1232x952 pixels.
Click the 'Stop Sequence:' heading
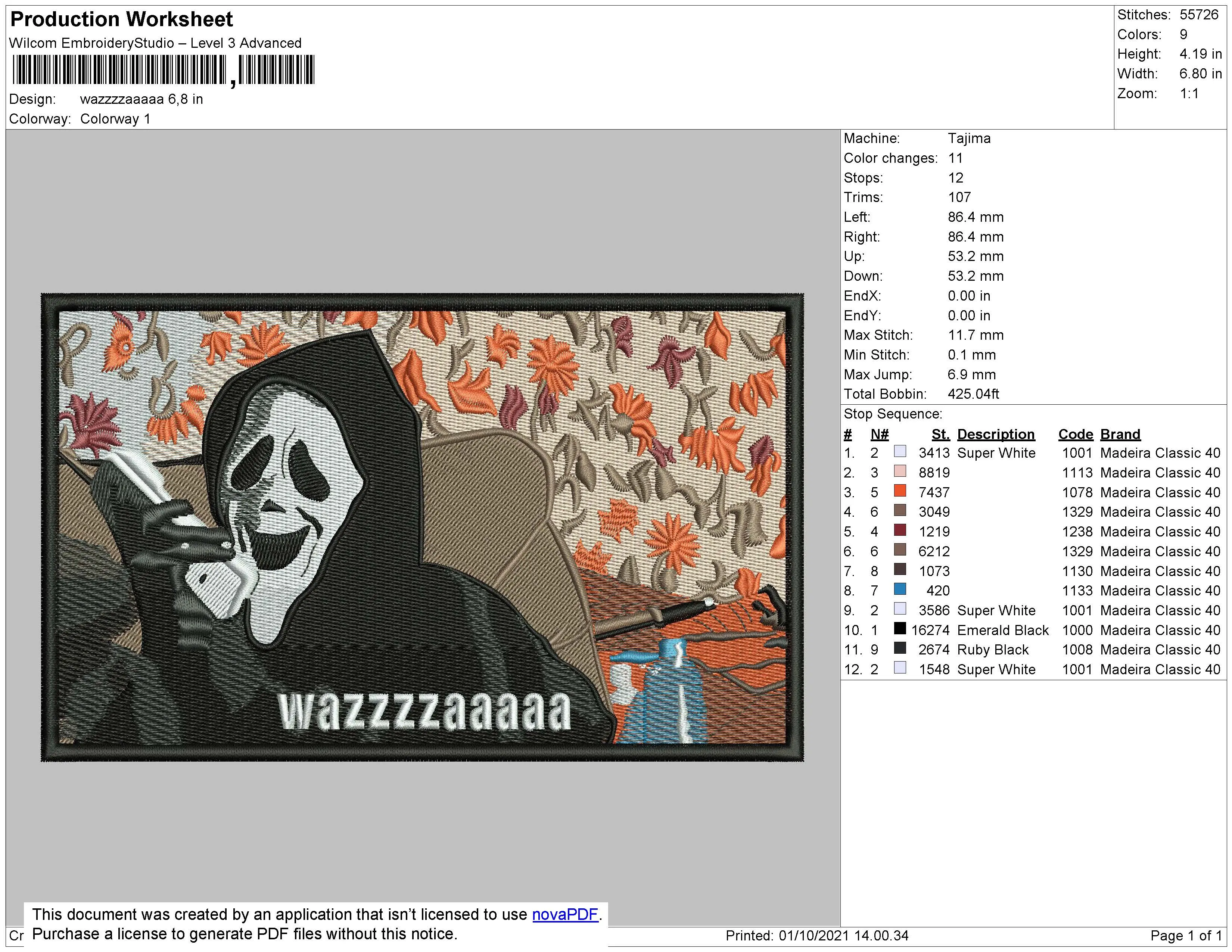coord(892,414)
